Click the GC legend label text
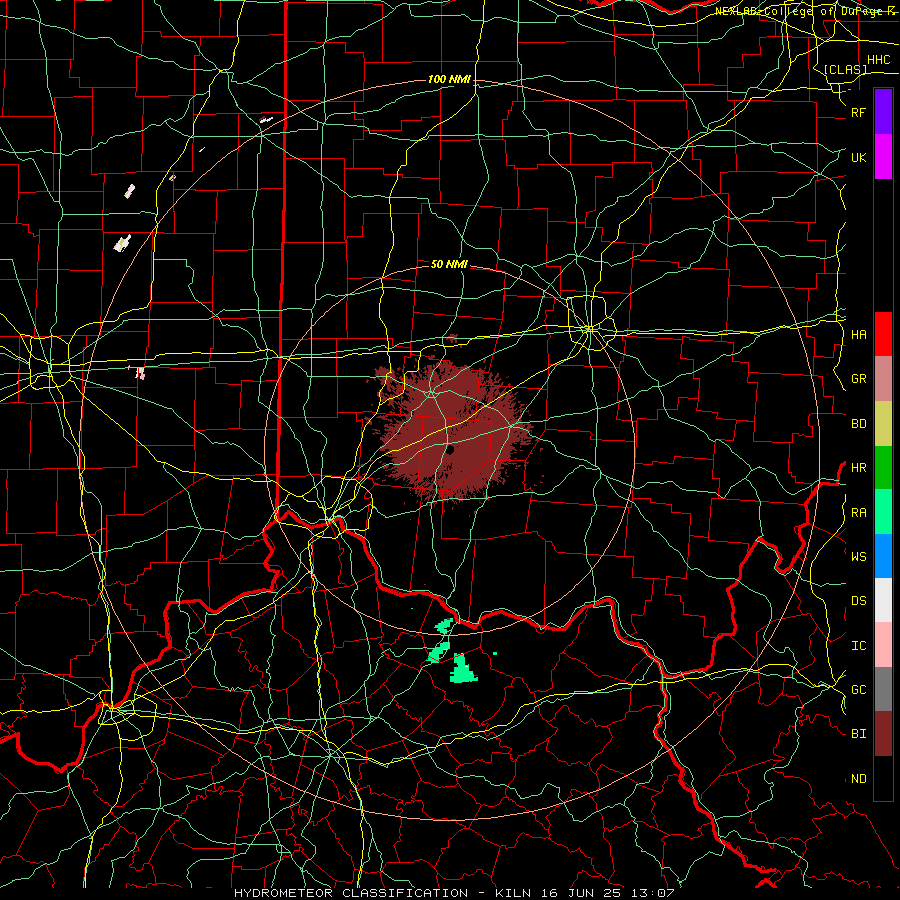900x900 pixels. coord(859,689)
